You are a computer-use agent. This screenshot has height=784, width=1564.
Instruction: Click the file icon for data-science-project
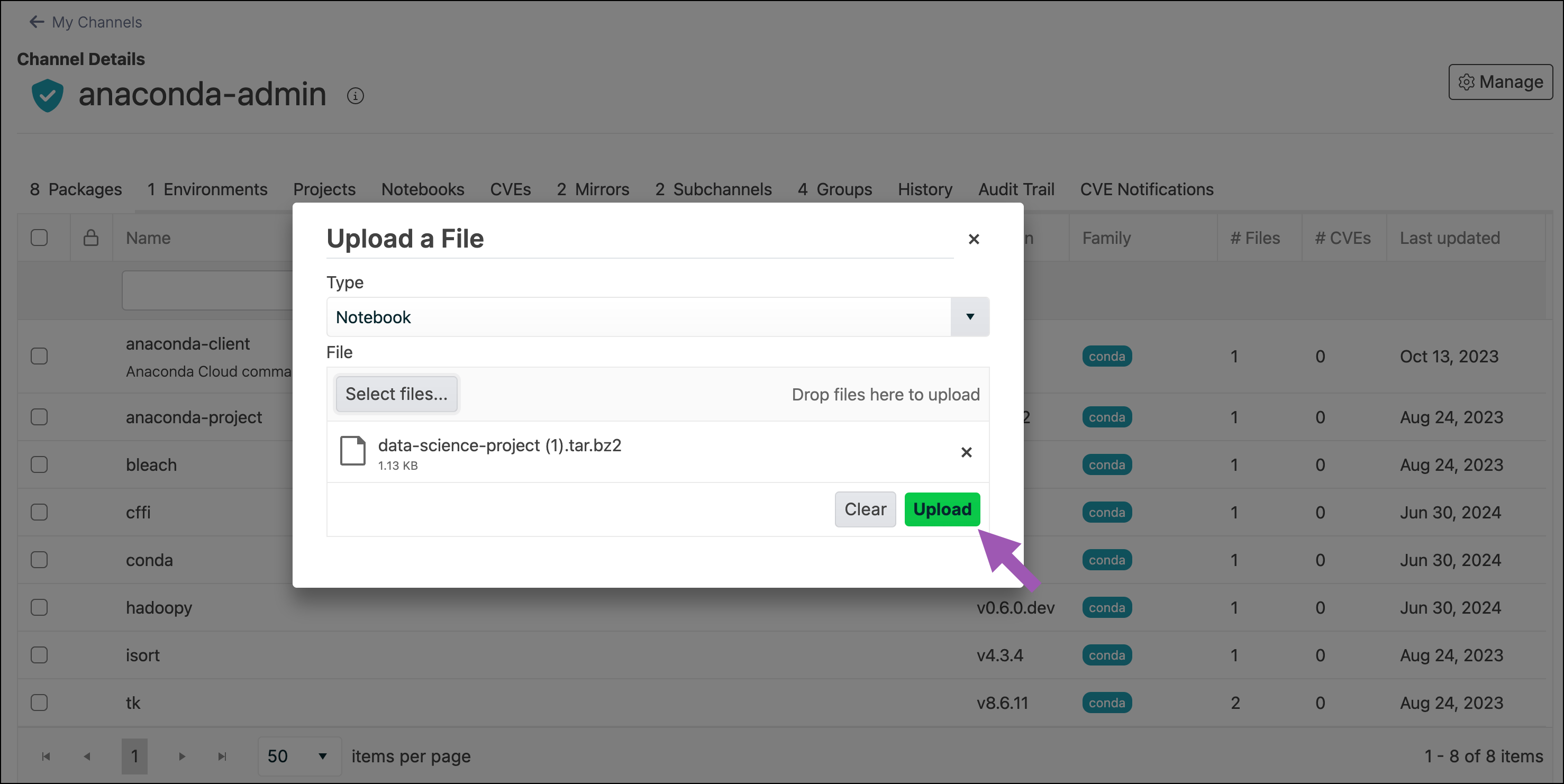click(352, 451)
